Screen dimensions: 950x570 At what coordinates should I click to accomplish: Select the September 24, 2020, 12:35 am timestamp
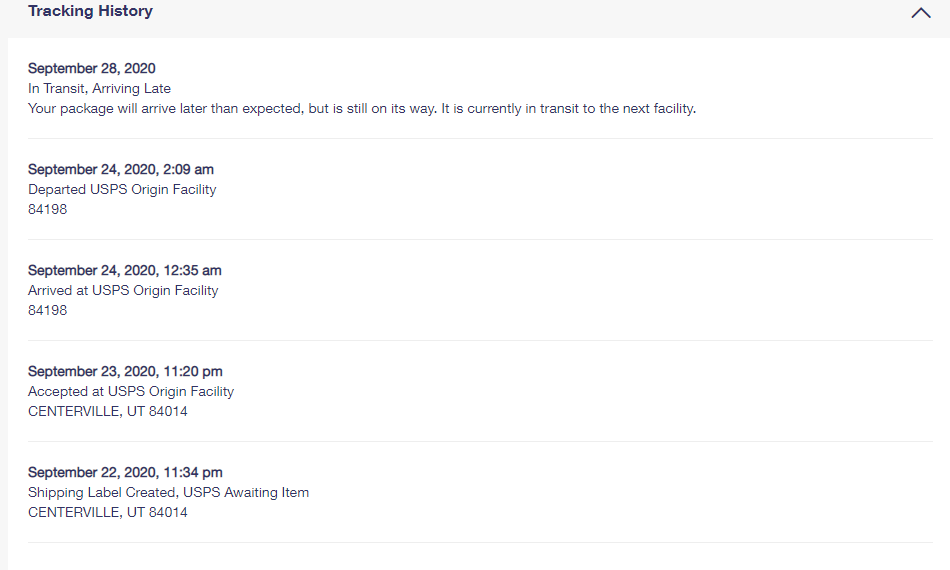[x=125, y=271]
